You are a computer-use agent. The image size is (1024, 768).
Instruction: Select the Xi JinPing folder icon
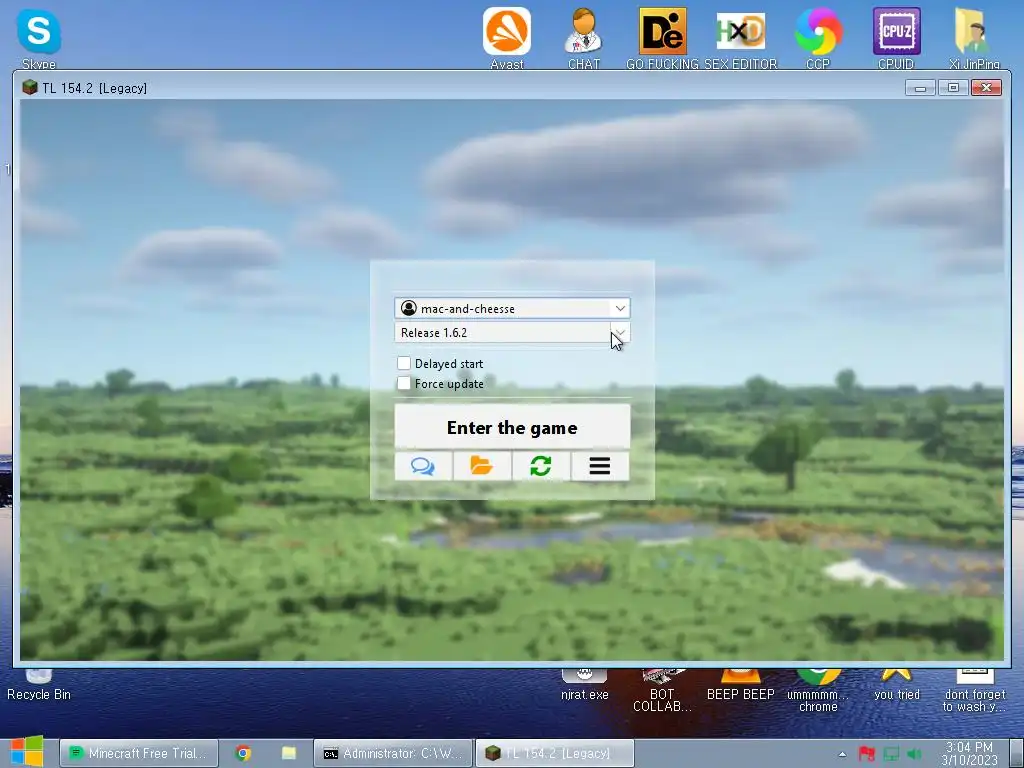pos(974,38)
